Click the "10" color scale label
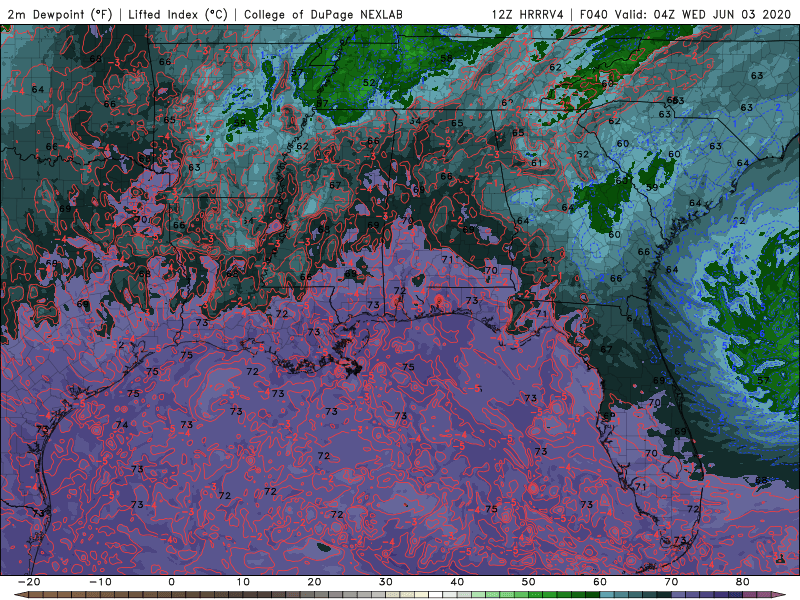The image size is (800, 600). [243, 582]
